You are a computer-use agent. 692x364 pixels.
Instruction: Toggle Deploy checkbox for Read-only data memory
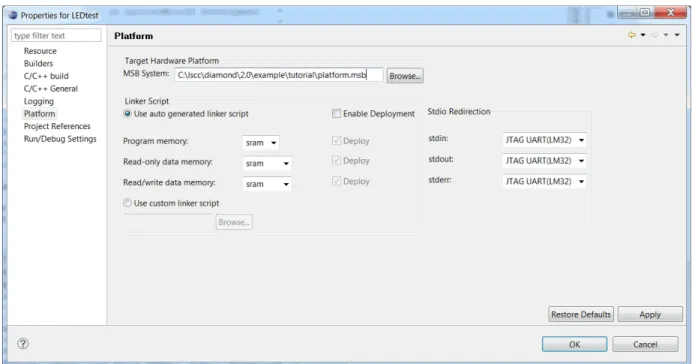tap(336, 161)
